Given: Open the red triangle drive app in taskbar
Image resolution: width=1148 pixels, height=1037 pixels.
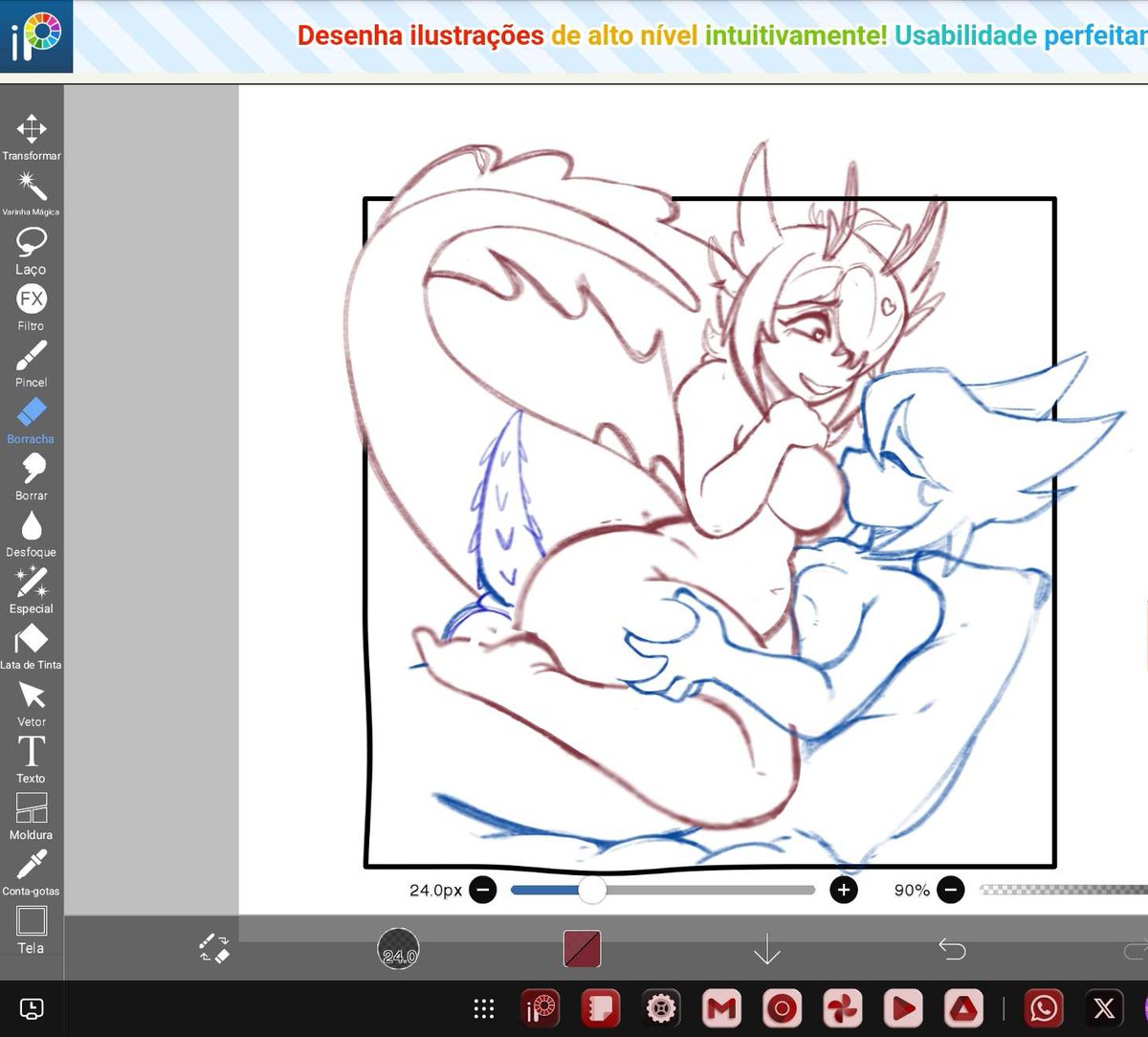Looking at the screenshot, I should click(963, 1008).
